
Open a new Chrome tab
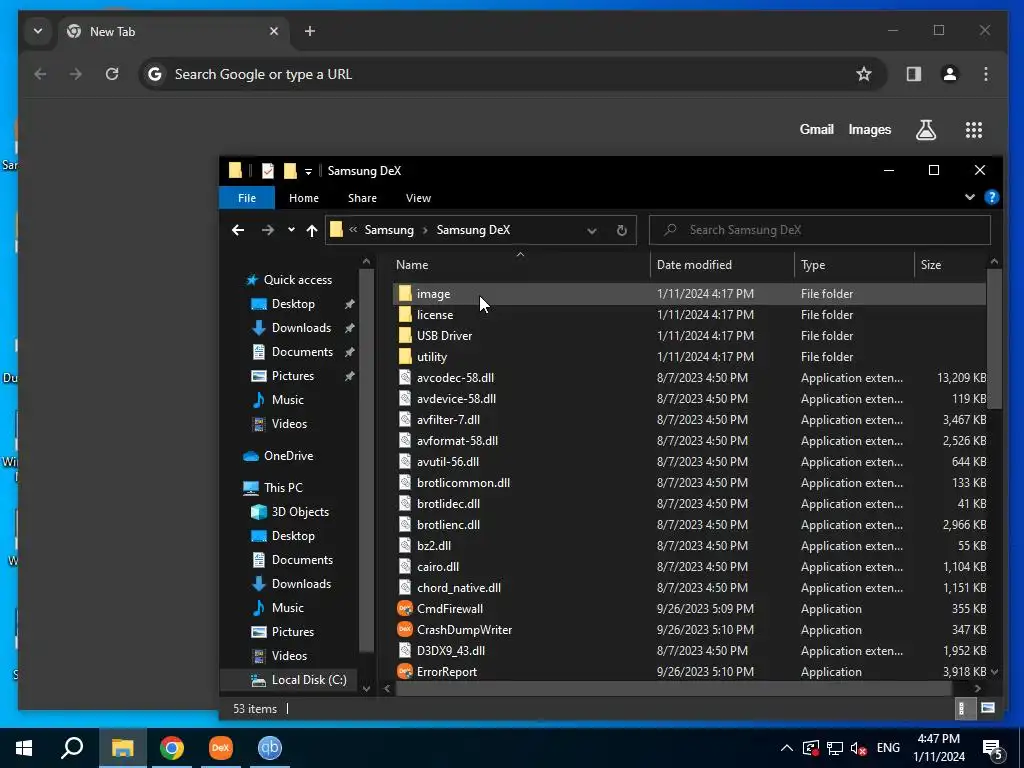[x=310, y=31]
